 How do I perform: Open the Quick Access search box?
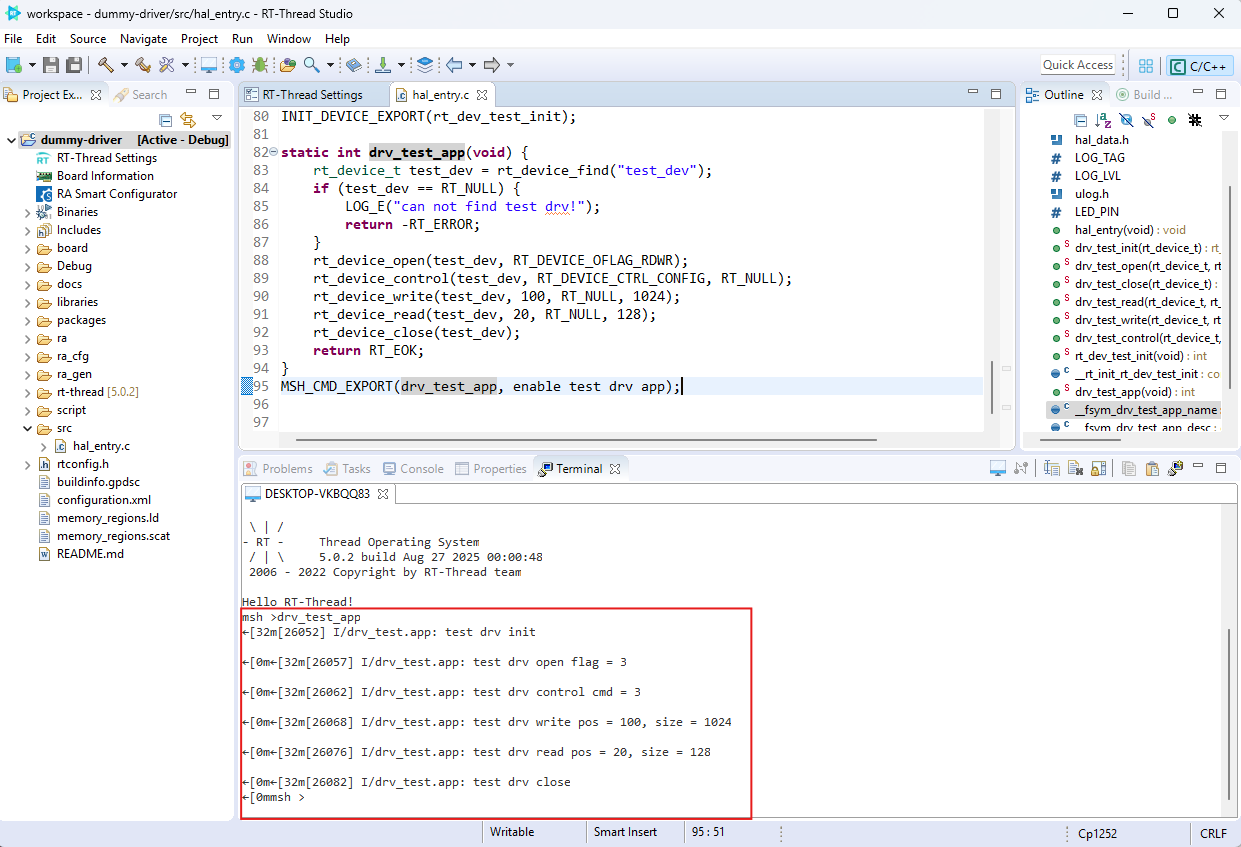point(1077,65)
